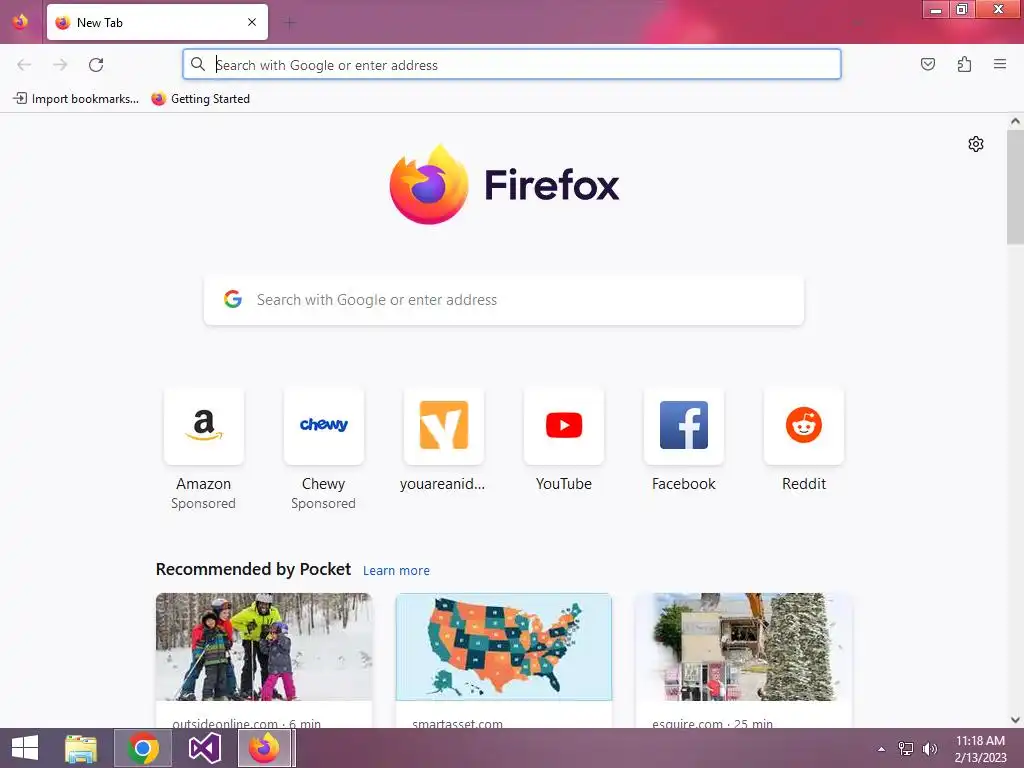Open the Chewy sponsored shortcut

pyautogui.click(x=323, y=449)
